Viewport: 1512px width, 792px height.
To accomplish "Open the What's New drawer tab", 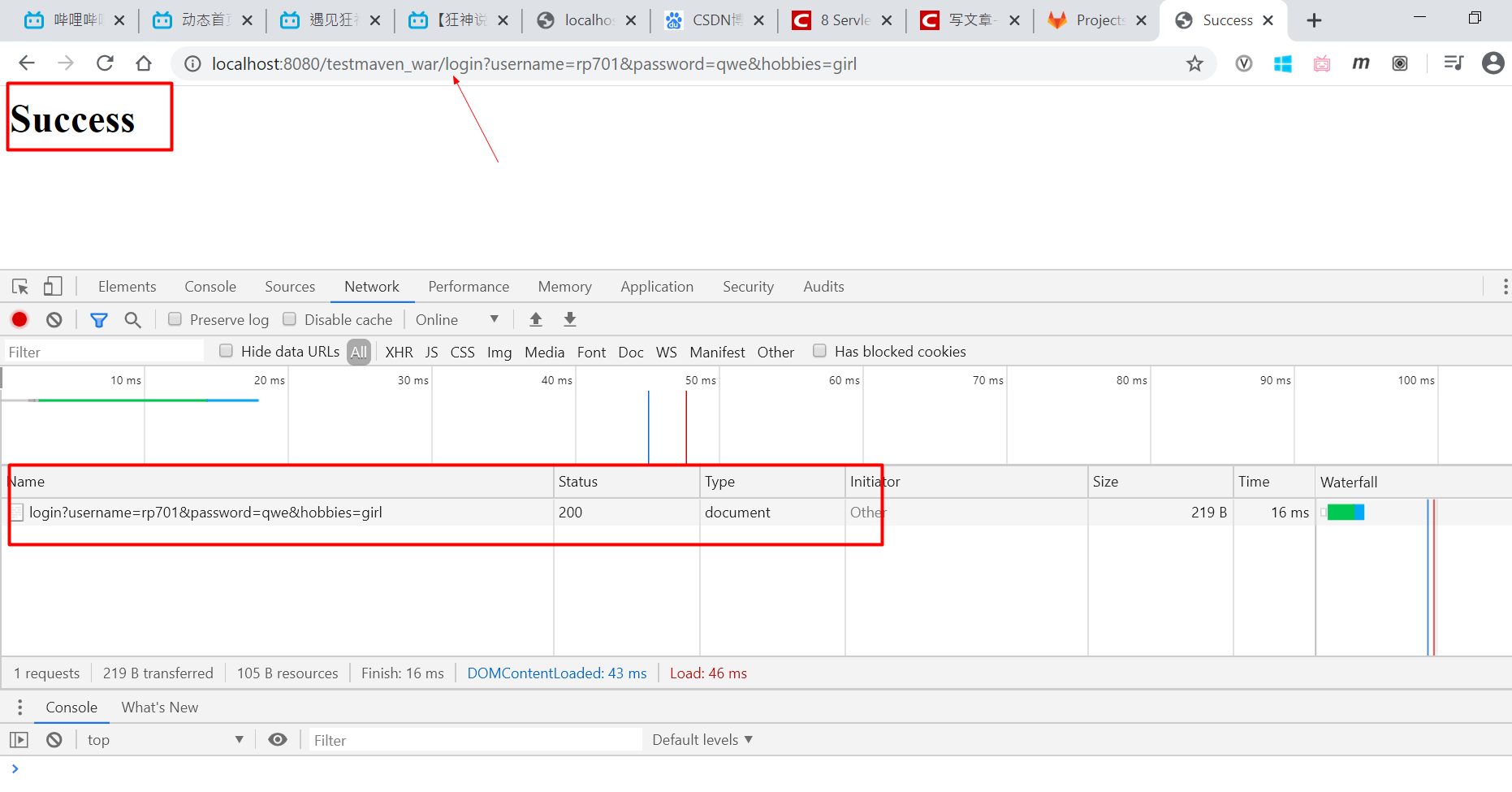I will coord(159,707).
